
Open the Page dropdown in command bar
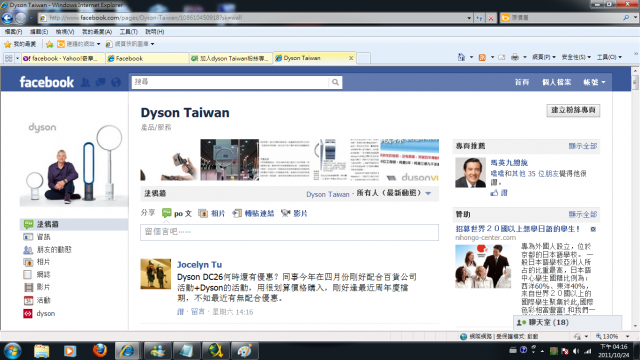(x=543, y=57)
